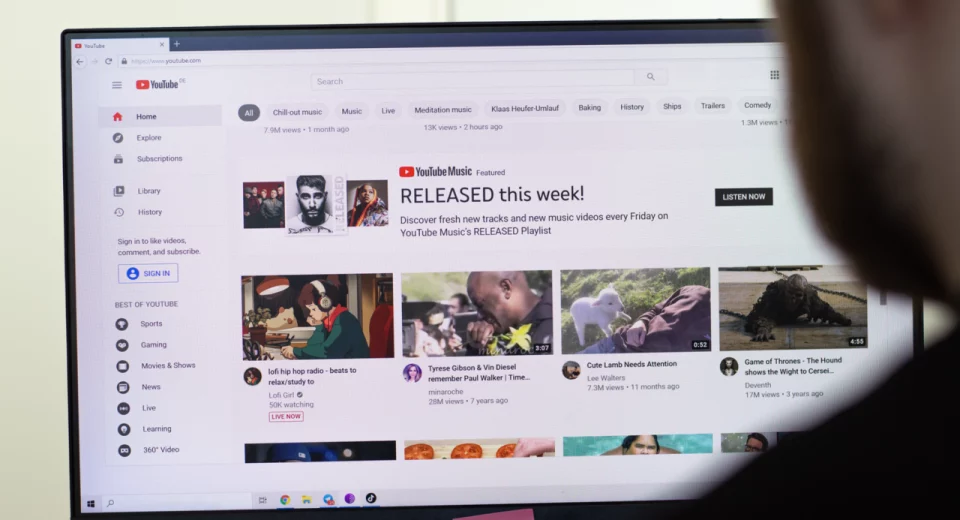The height and width of the screenshot is (520, 960).
Task: Open the Paul Walker tribute thumbnail
Action: pos(477,313)
